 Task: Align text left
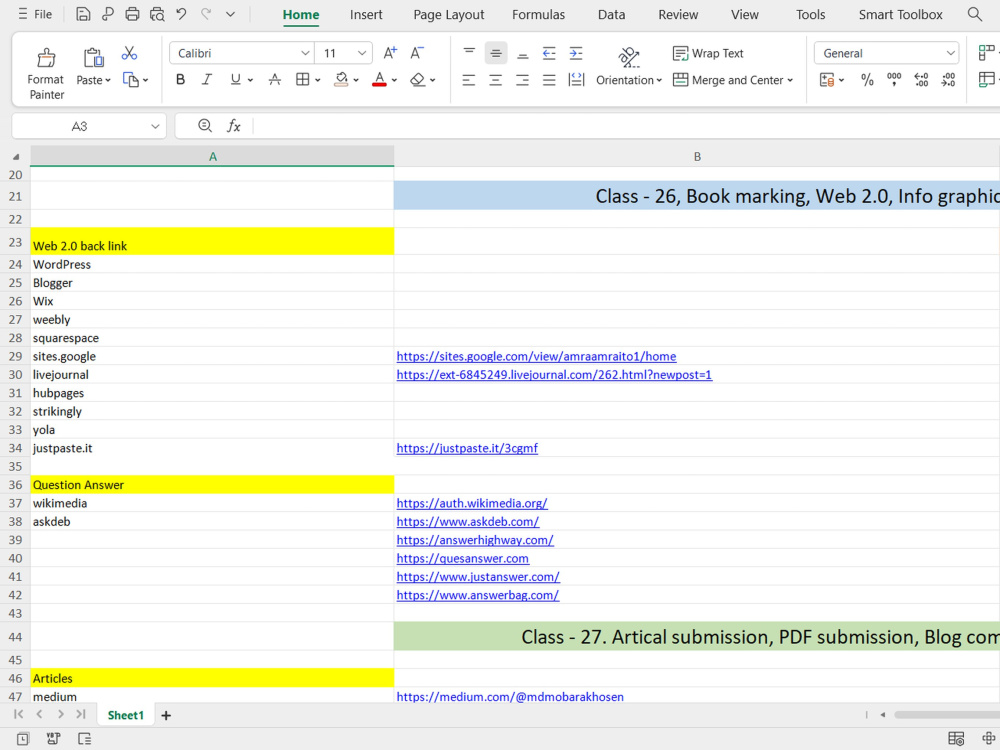click(x=469, y=80)
